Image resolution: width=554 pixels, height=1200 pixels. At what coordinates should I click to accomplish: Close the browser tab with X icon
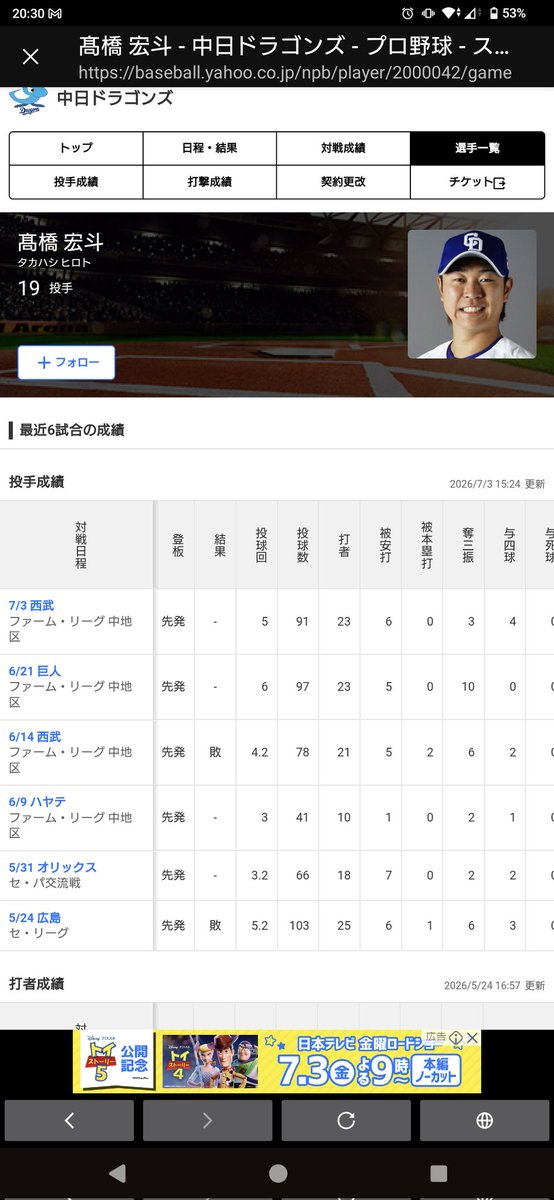pyautogui.click(x=30, y=57)
